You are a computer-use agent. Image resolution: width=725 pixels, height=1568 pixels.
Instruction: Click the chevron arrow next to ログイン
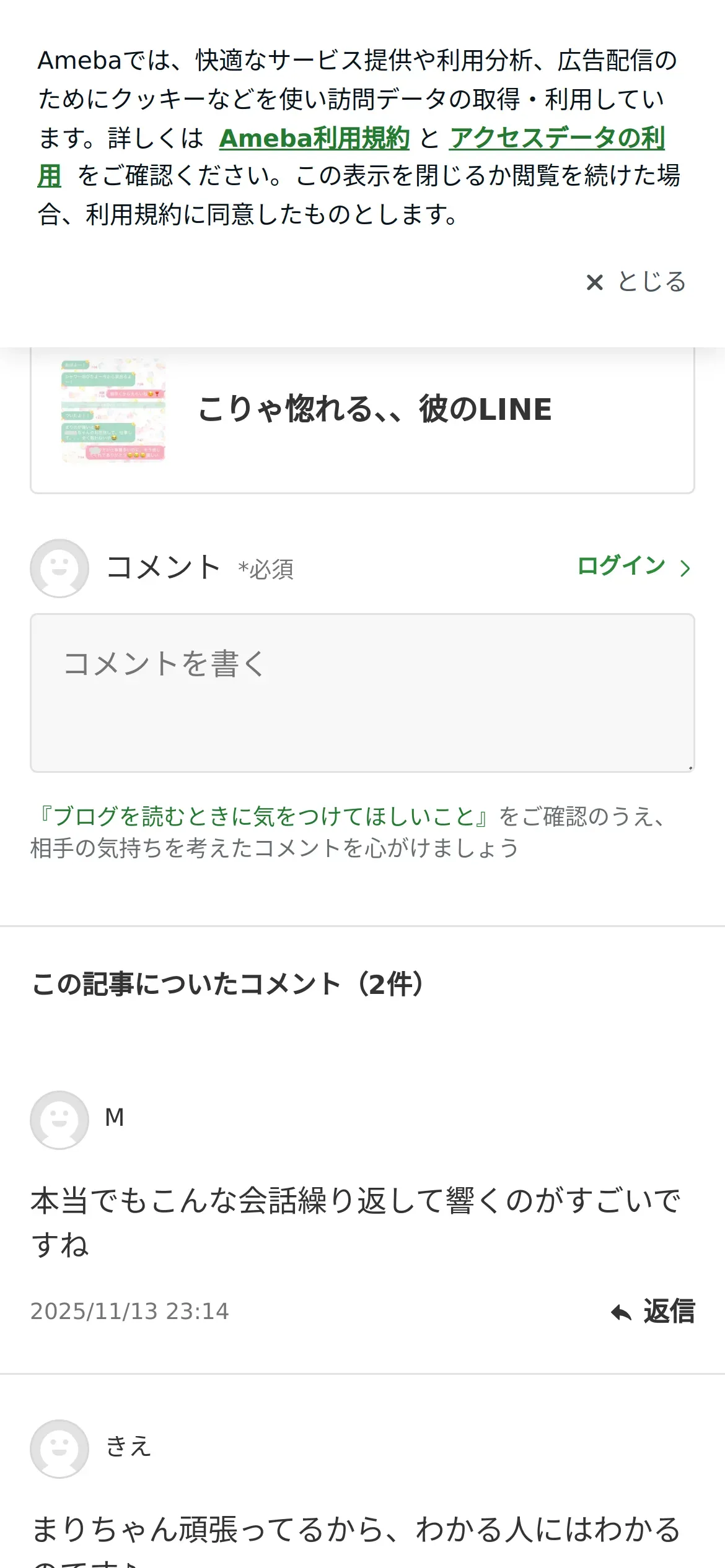tap(685, 568)
